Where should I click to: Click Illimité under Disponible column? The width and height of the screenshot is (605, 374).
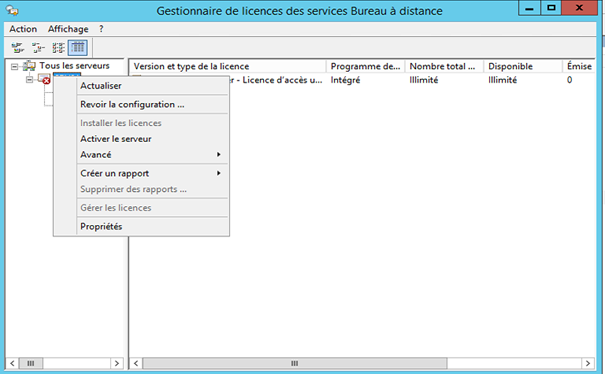(x=502, y=80)
